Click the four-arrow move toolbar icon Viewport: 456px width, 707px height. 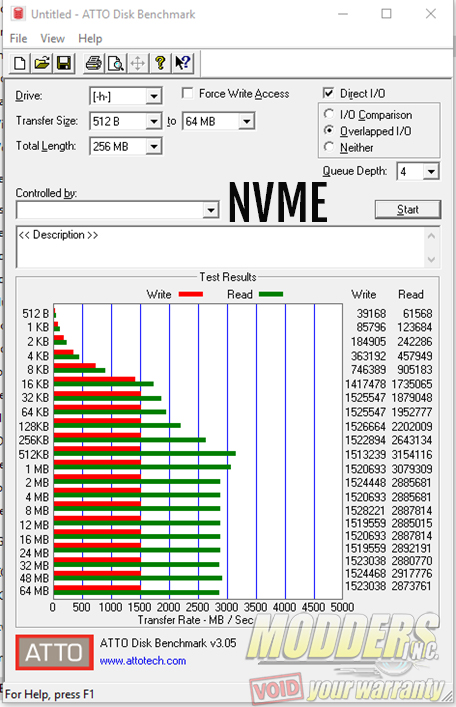click(x=138, y=63)
